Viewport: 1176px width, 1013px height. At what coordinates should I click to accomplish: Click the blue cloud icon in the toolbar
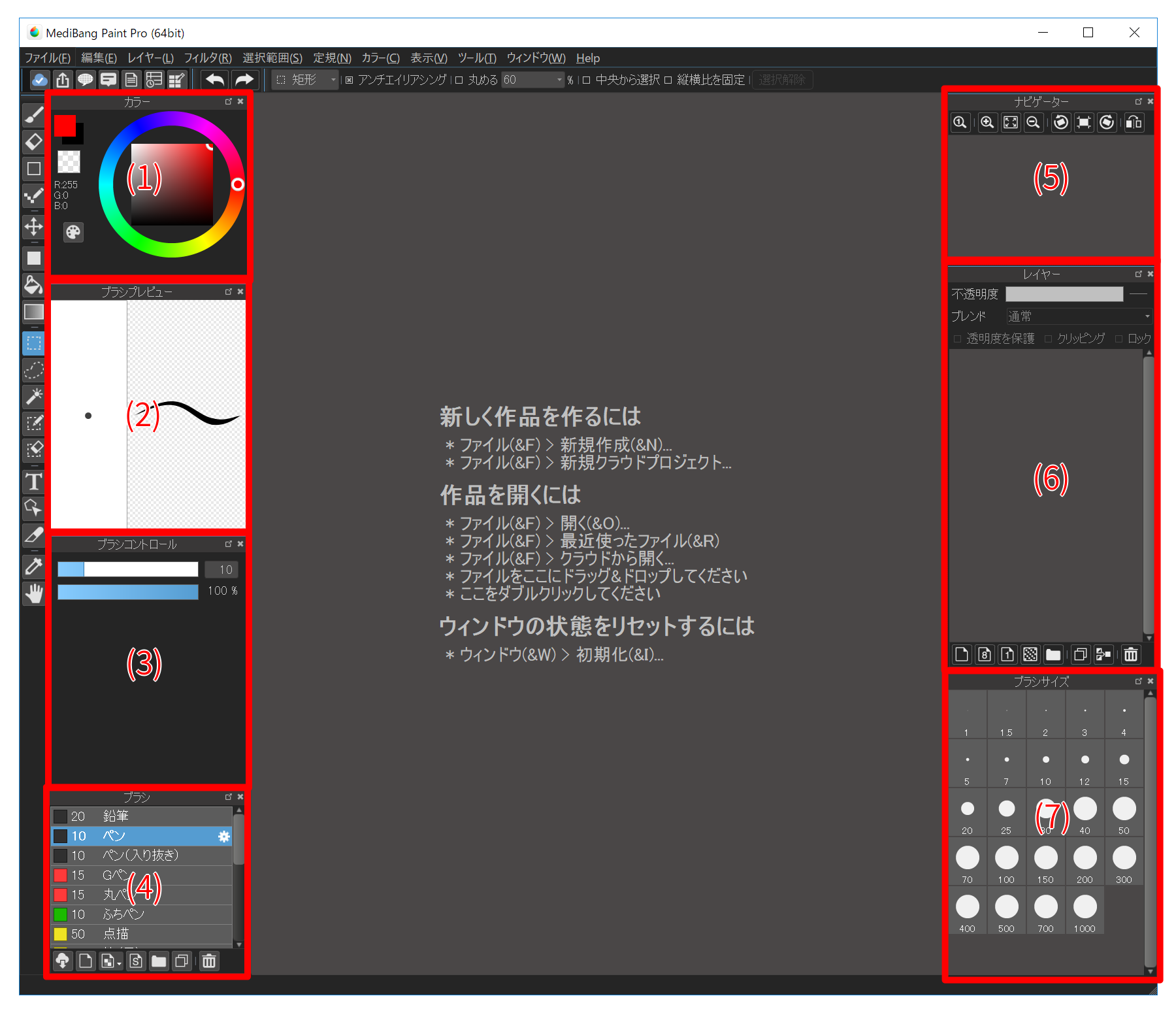[39, 80]
